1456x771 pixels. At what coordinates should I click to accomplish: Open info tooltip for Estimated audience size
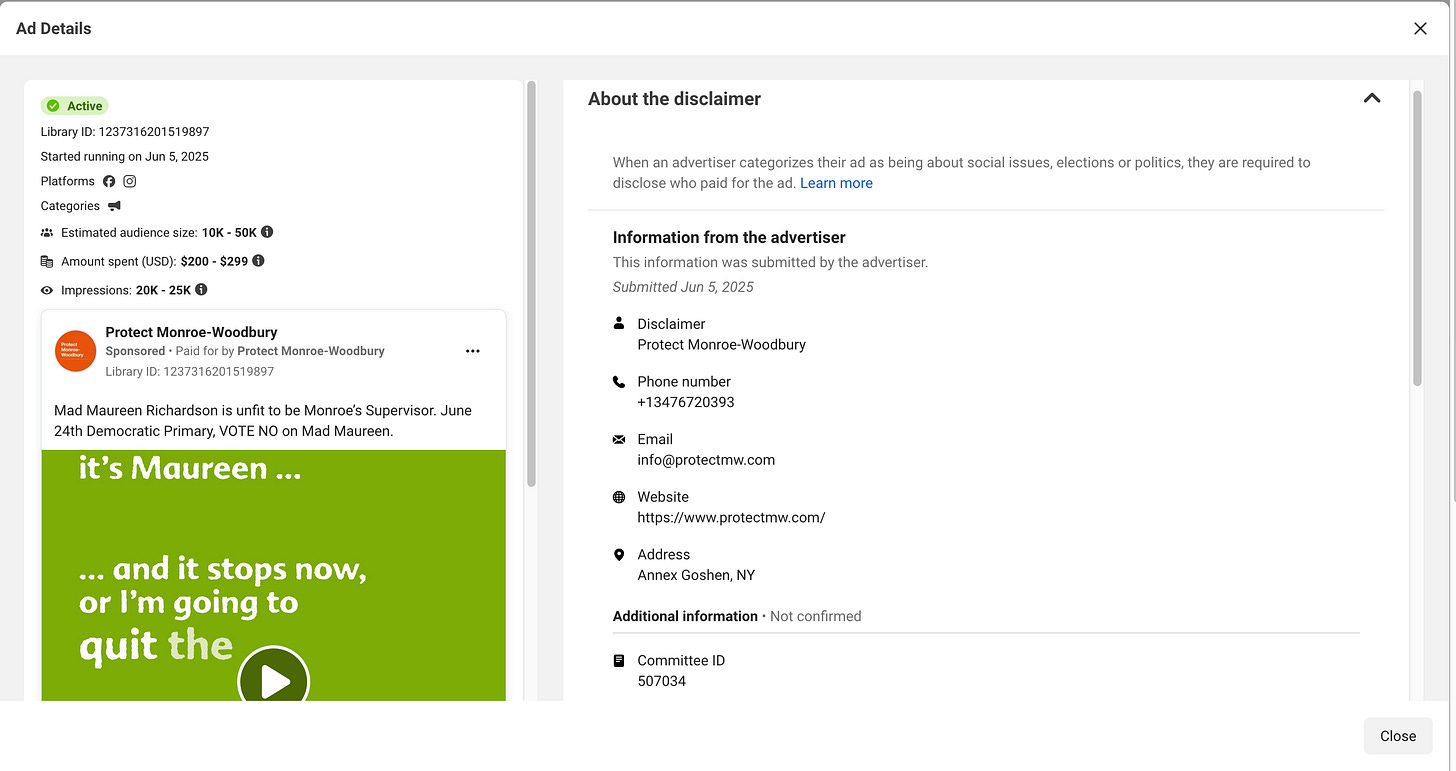pyautogui.click(x=267, y=232)
